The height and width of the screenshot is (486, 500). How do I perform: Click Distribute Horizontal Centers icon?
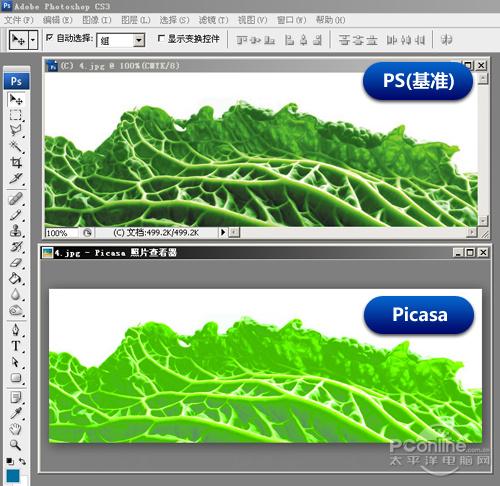click(405, 40)
